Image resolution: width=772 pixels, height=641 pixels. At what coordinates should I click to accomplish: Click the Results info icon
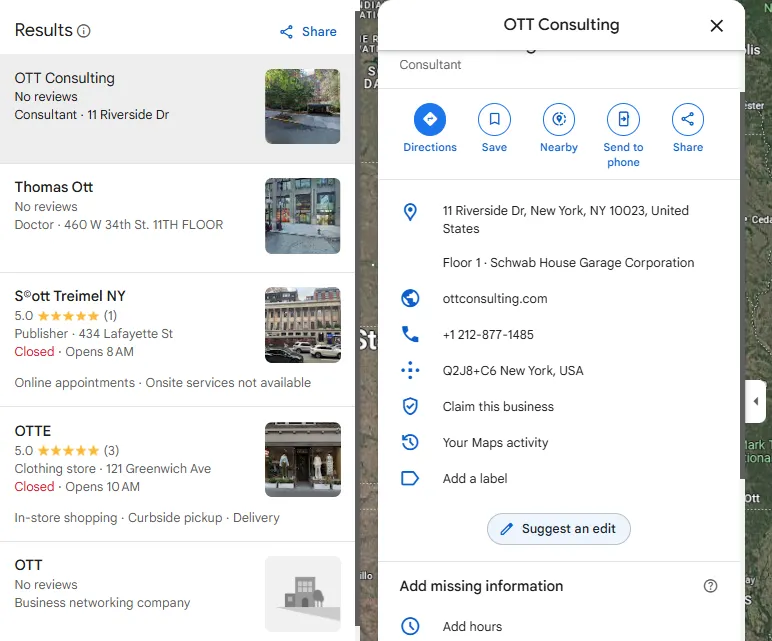point(84,31)
